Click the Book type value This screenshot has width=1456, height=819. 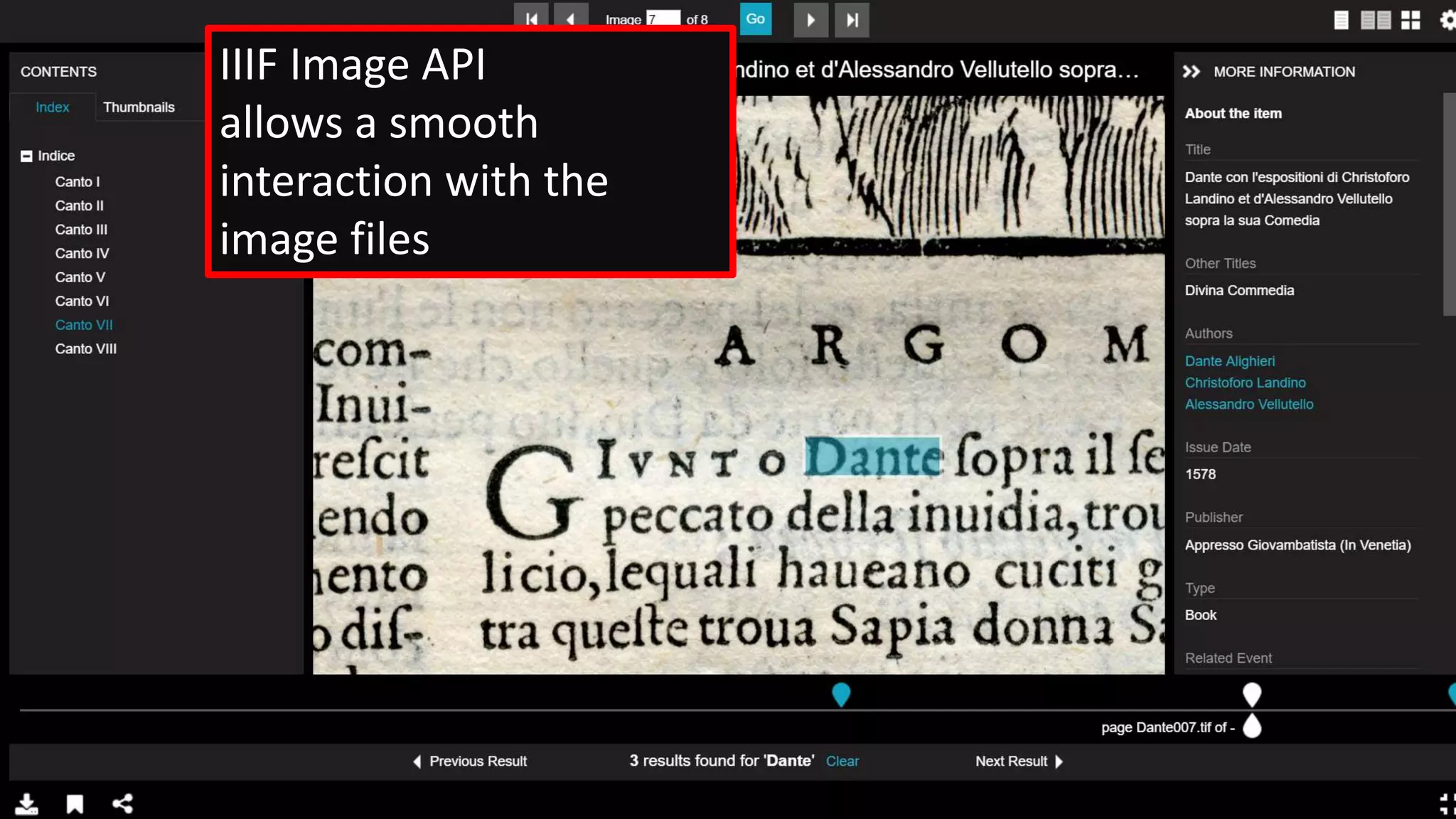[1201, 615]
